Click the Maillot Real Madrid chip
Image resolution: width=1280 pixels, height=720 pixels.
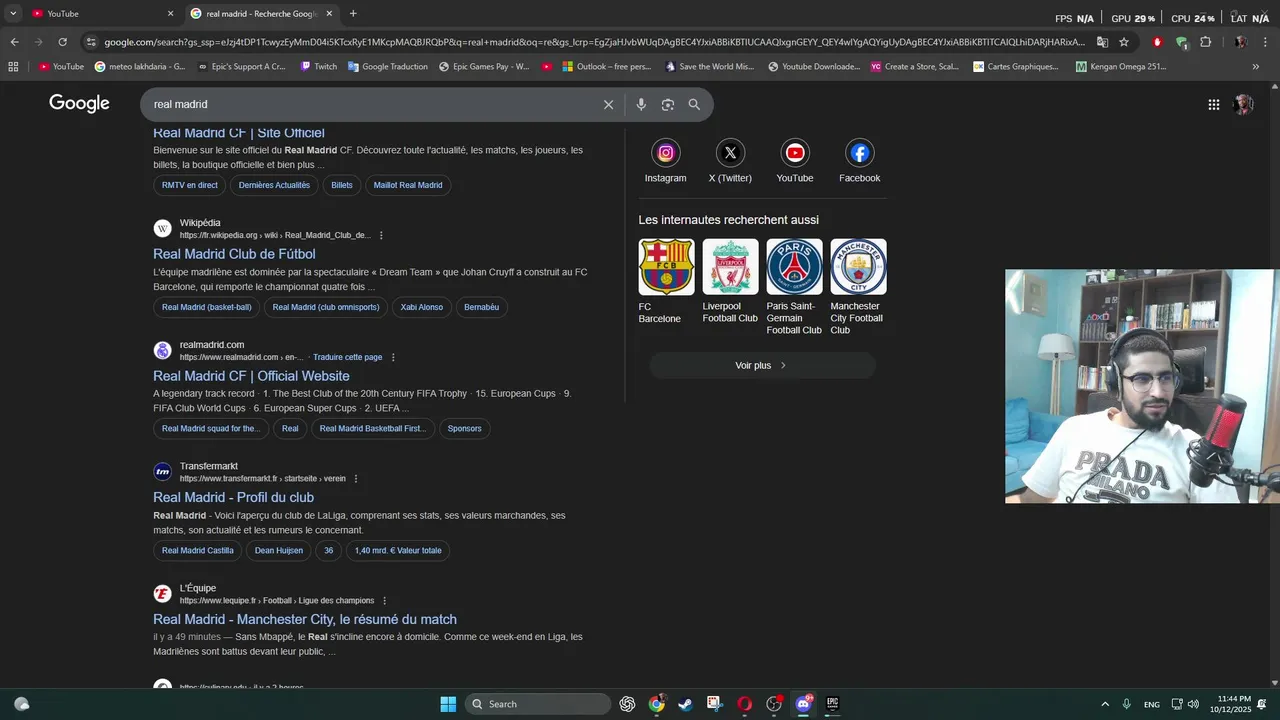coord(408,185)
